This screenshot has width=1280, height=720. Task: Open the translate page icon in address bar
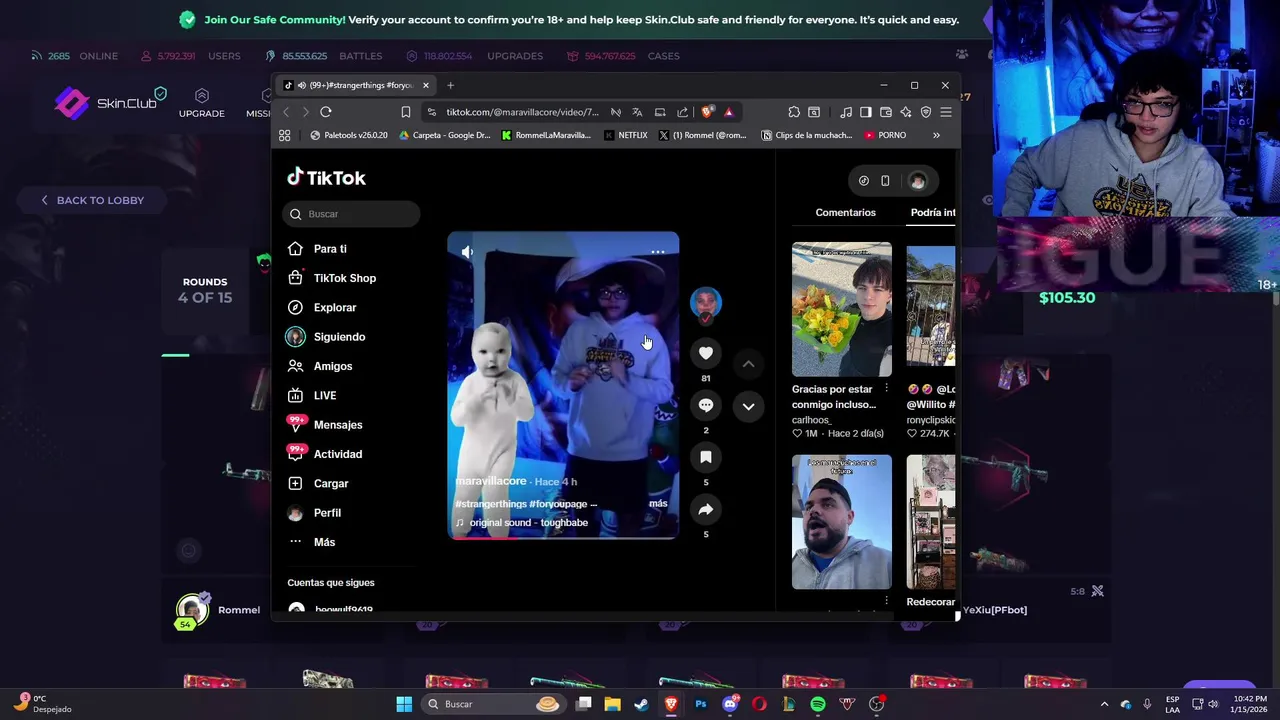[x=637, y=112]
